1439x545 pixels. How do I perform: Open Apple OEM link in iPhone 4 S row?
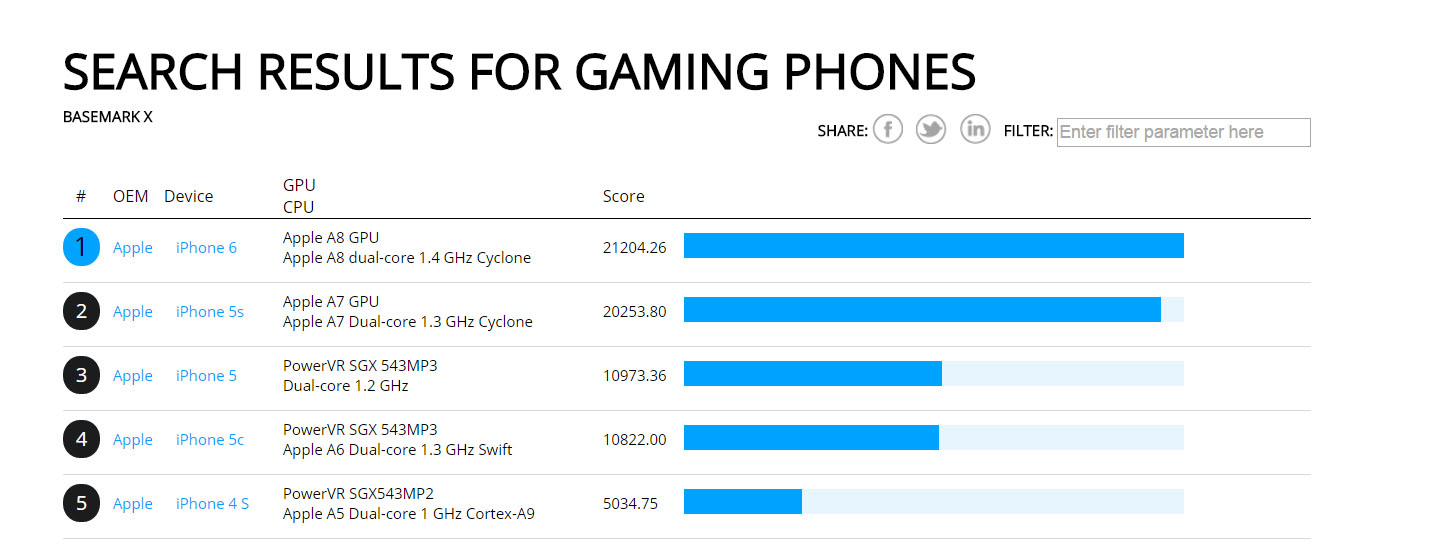pyautogui.click(x=133, y=504)
